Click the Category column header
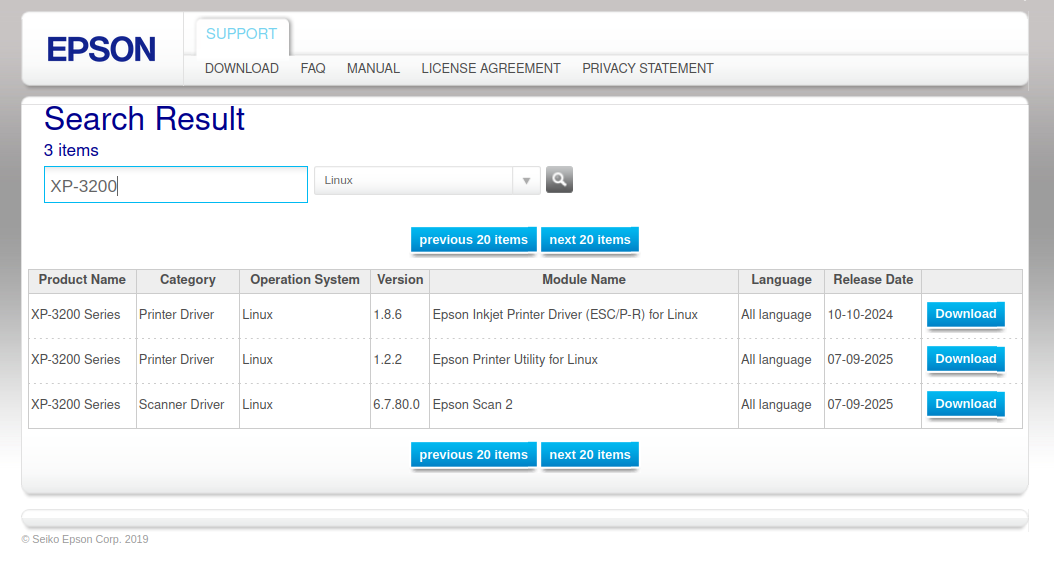 [188, 279]
